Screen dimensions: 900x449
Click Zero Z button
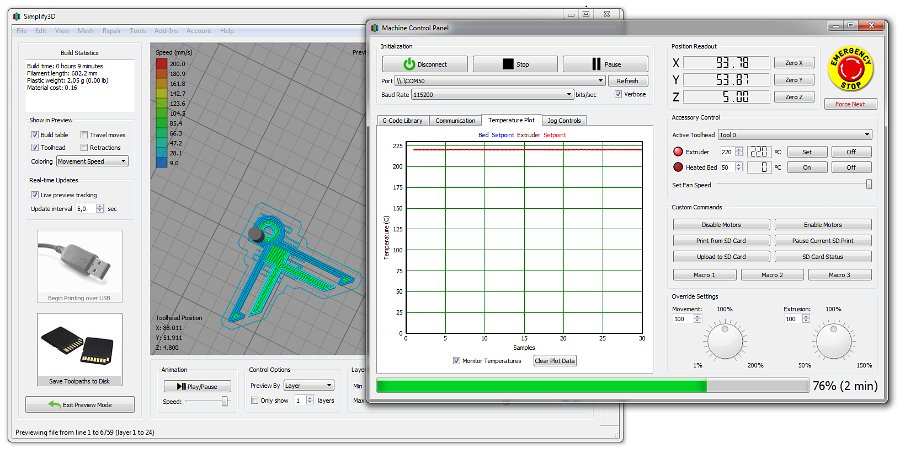pos(794,97)
